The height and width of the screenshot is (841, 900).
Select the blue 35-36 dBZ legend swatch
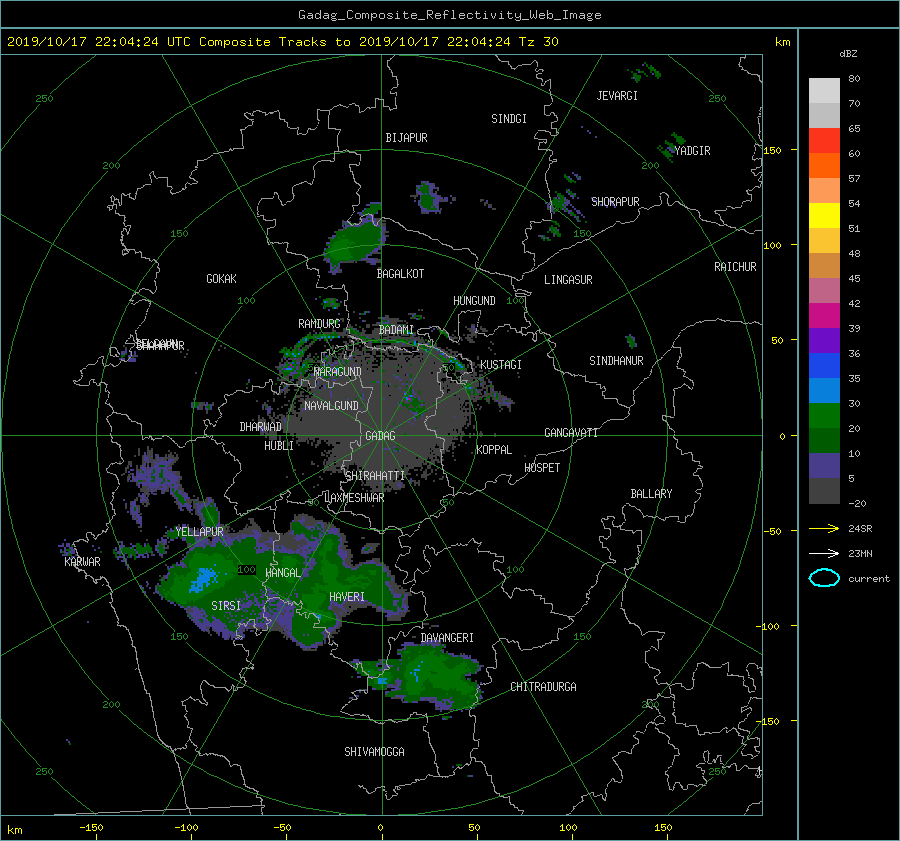click(824, 365)
